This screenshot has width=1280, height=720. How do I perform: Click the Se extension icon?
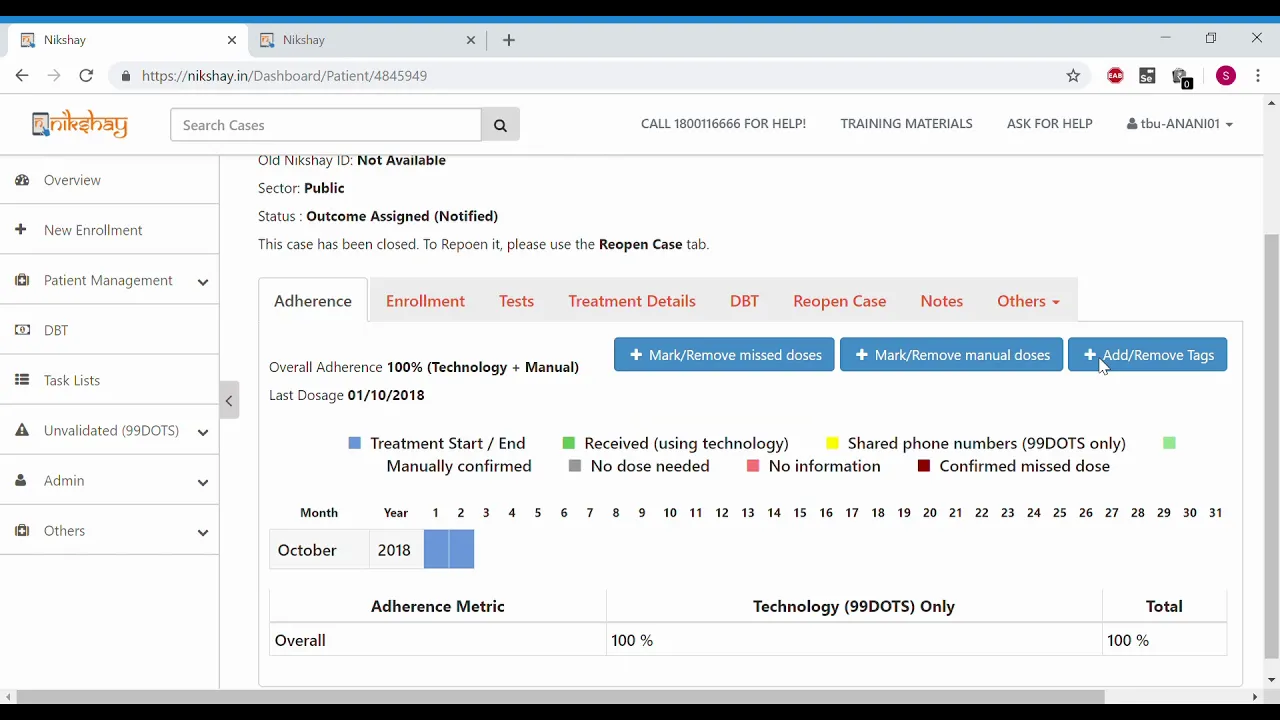(x=1147, y=76)
